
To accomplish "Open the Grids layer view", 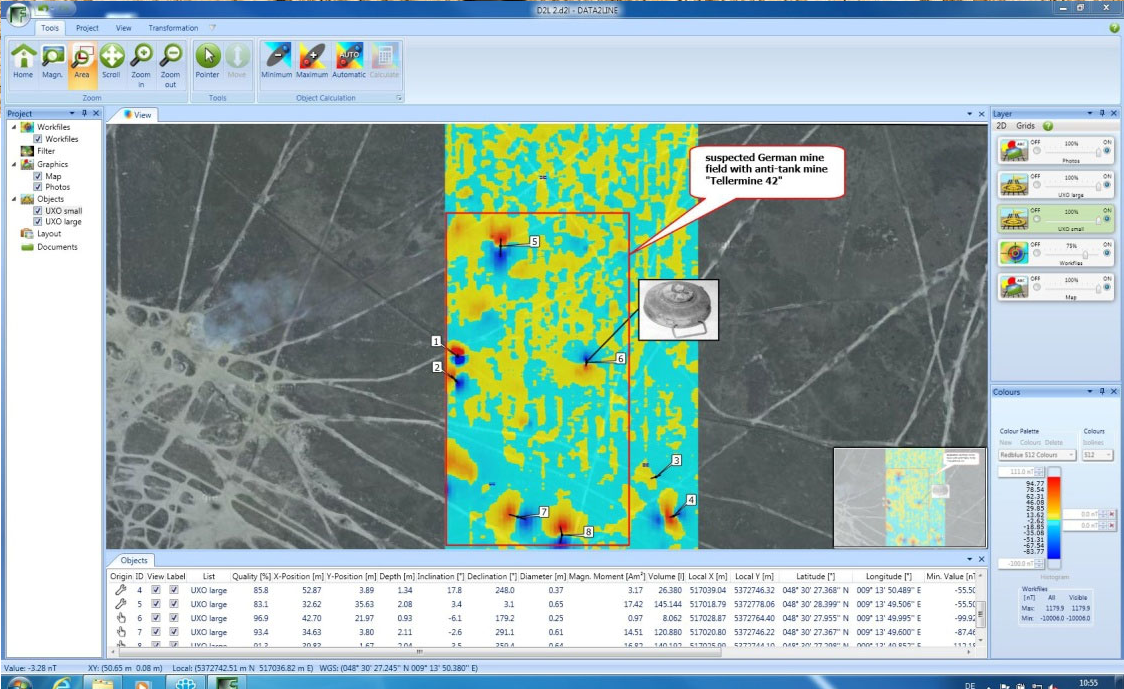I will click(1025, 126).
